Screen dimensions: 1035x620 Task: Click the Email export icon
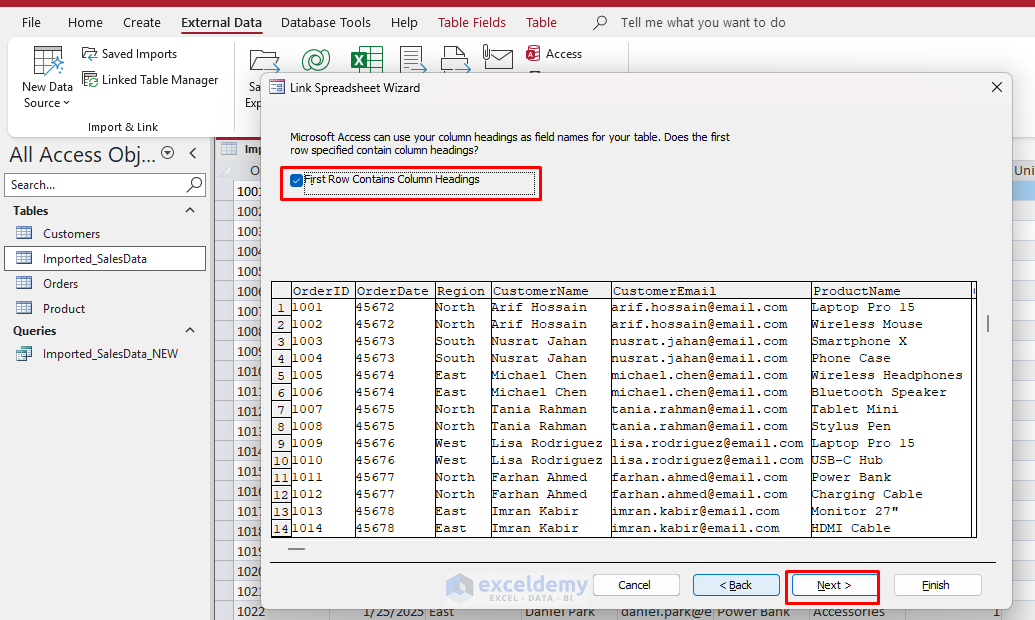coord(498,57)
